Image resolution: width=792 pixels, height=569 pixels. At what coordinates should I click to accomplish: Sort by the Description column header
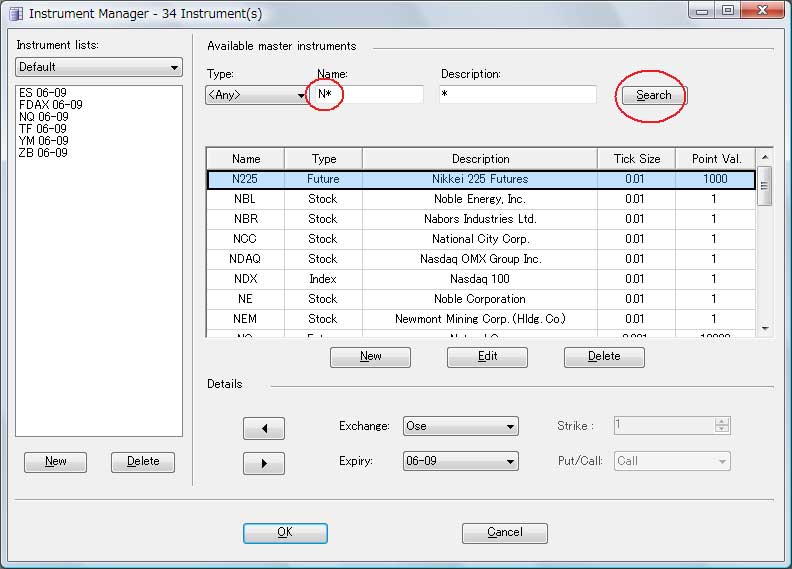[x=480, y=159]
